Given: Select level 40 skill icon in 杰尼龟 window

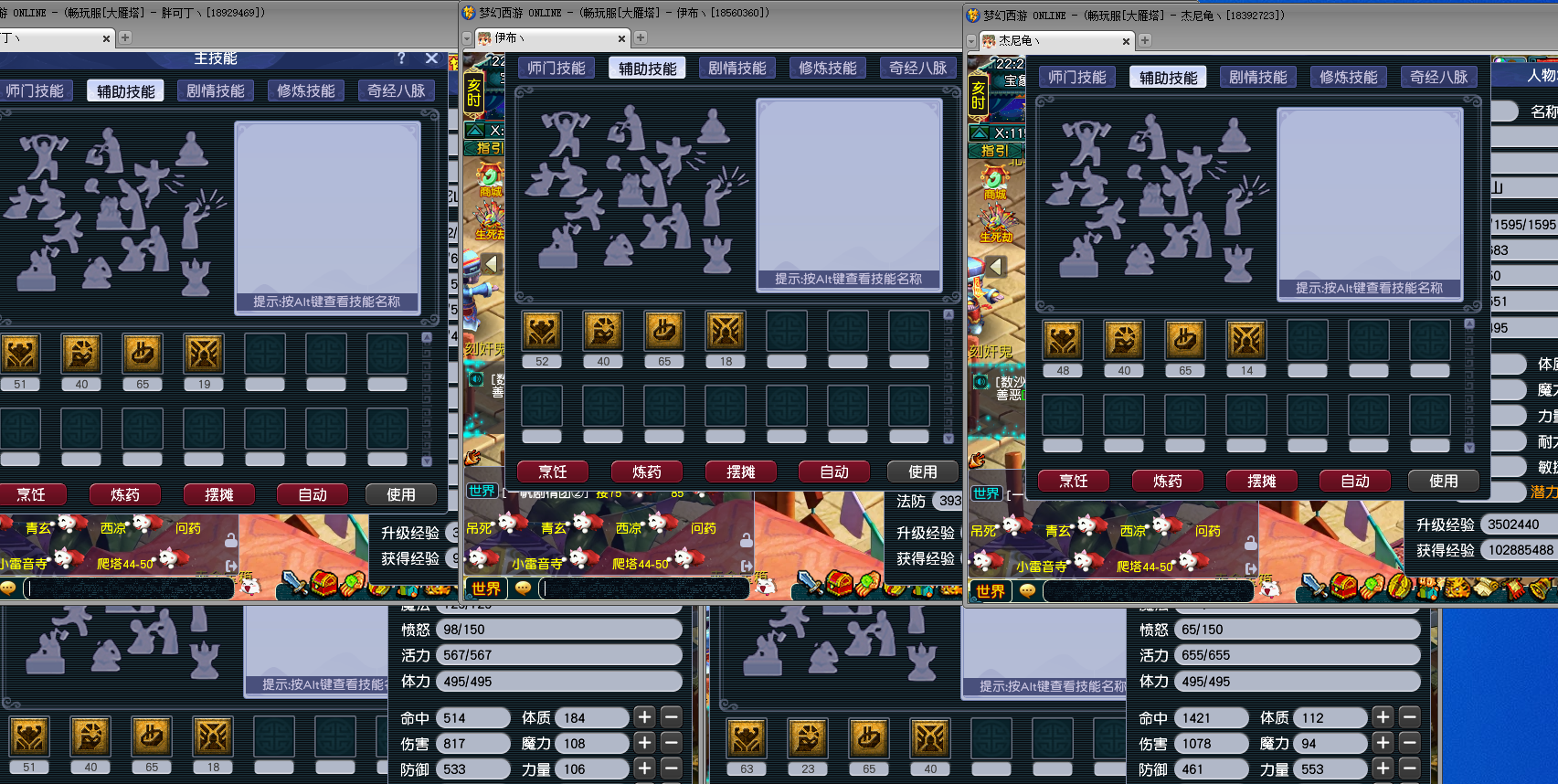Looking at the screenshot, I should 1124,340.
